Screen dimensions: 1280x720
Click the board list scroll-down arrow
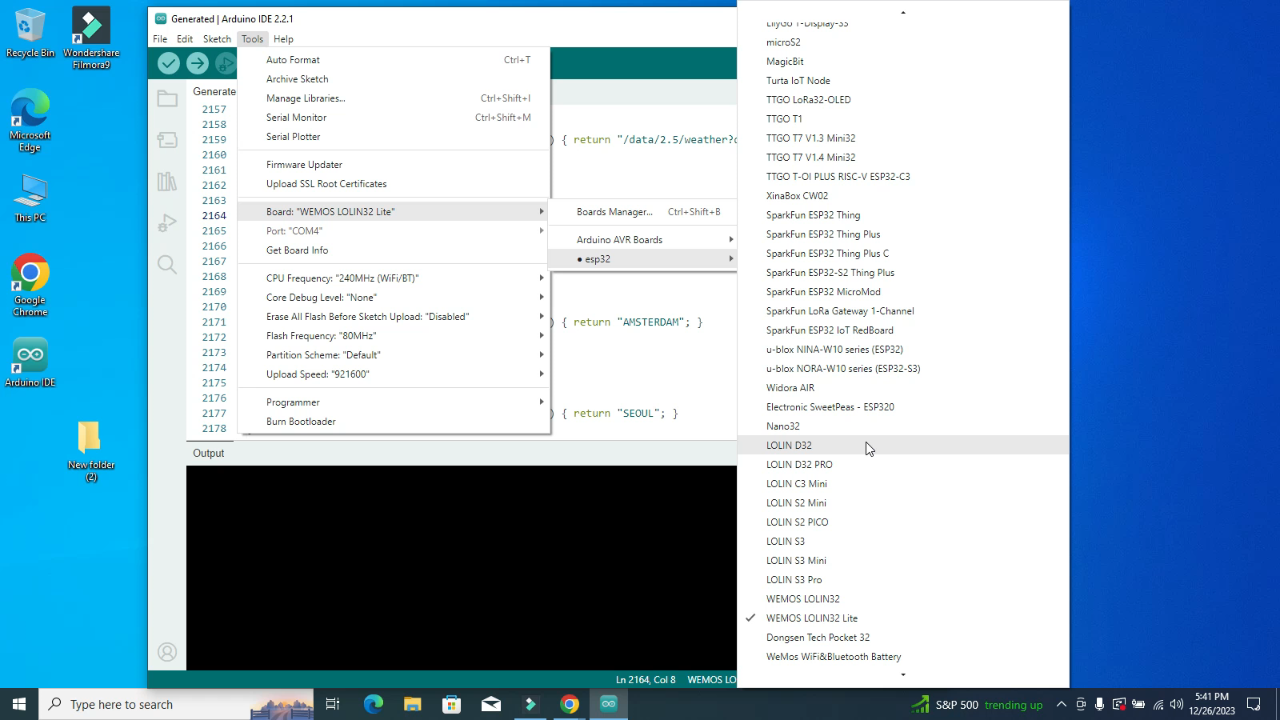(903, 675)
